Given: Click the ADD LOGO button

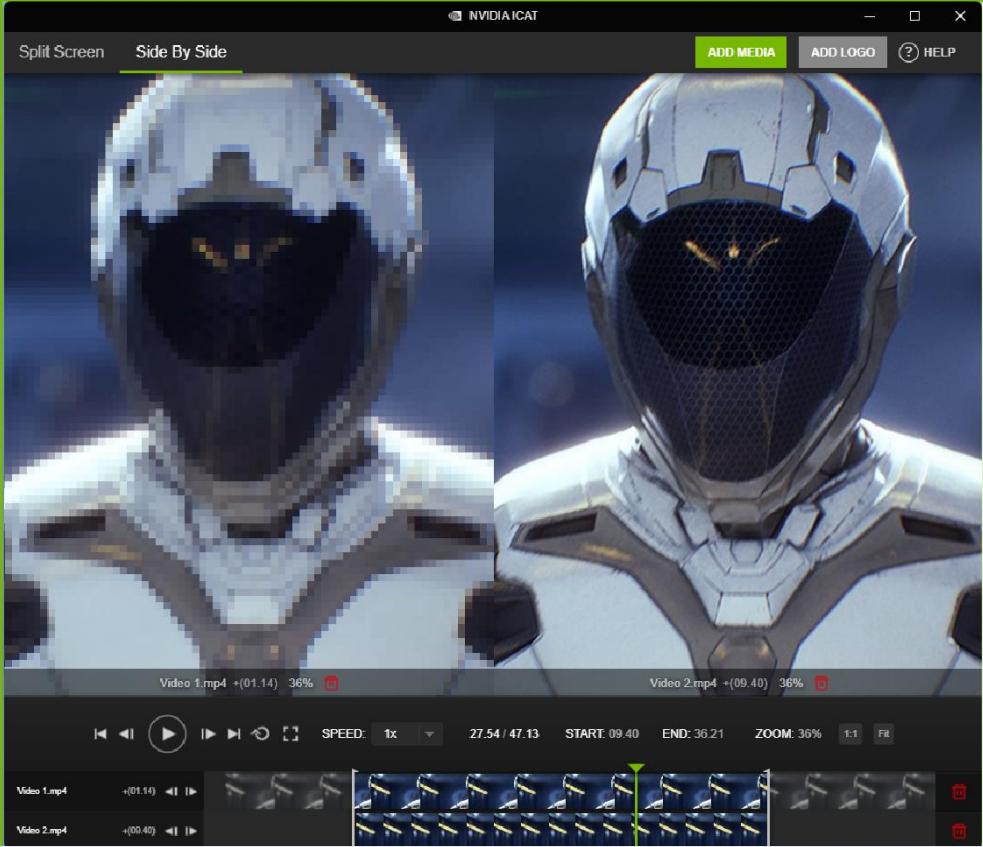Looking at the screenshot, I should tap(842, 52).
